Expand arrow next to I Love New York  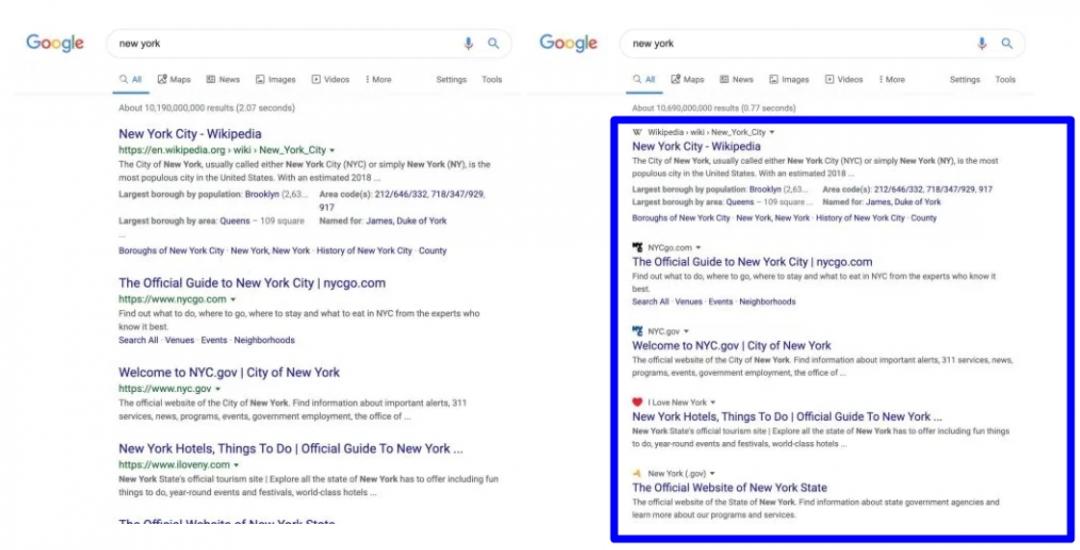713,402
